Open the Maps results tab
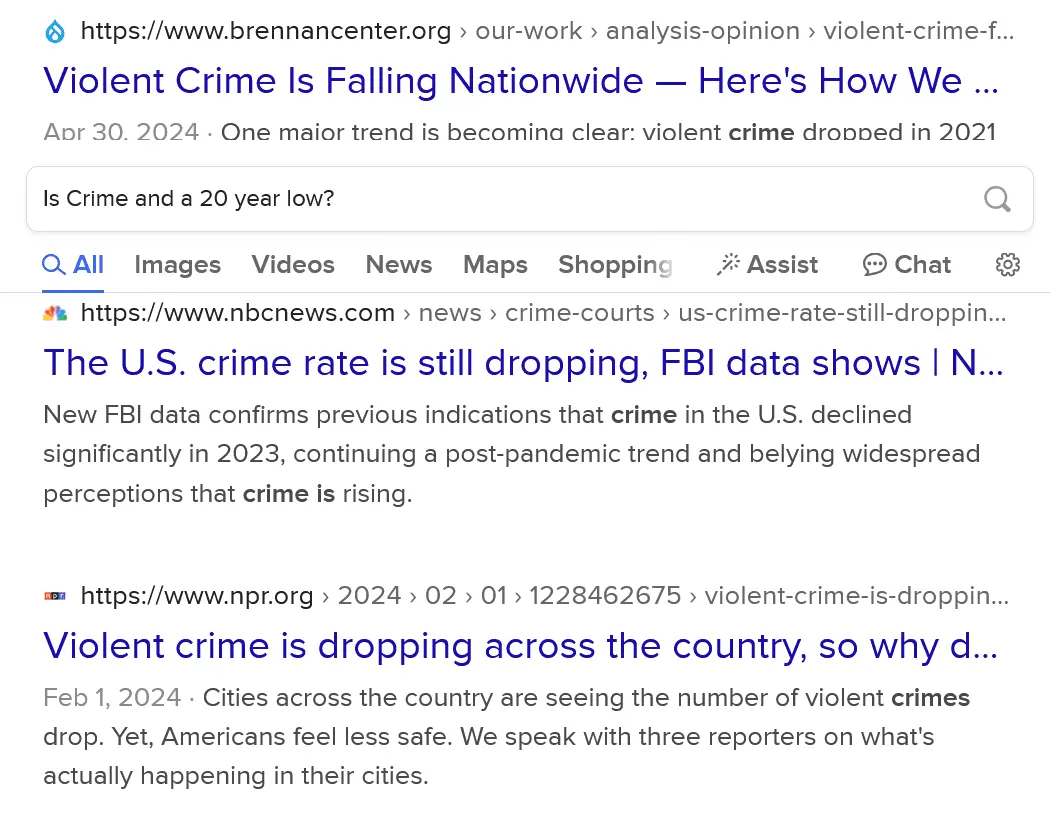The width and height of the screenshot is (1050, 814). coord(495,265)
